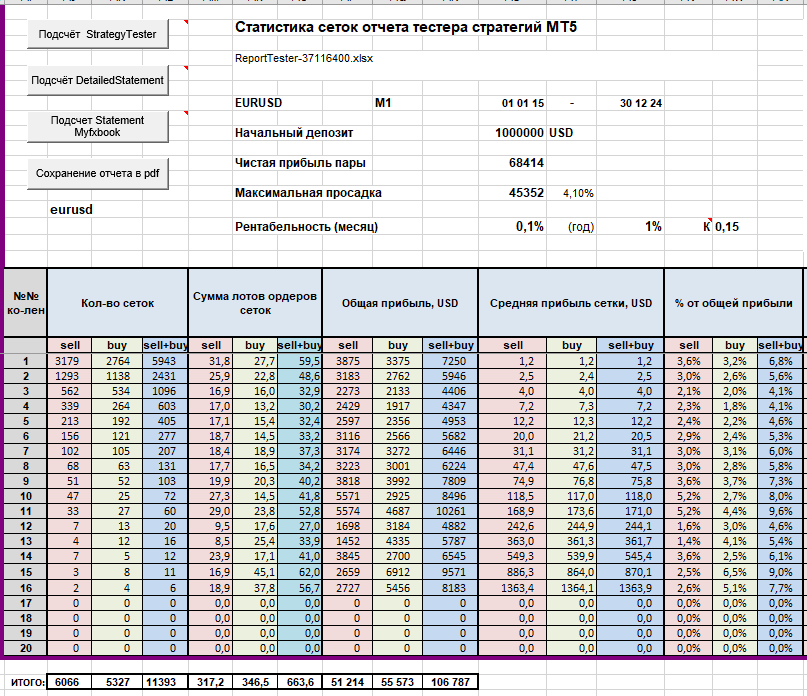Select the eurusd label cell
This screenshot has height=696, width=807.
[72, 210]
